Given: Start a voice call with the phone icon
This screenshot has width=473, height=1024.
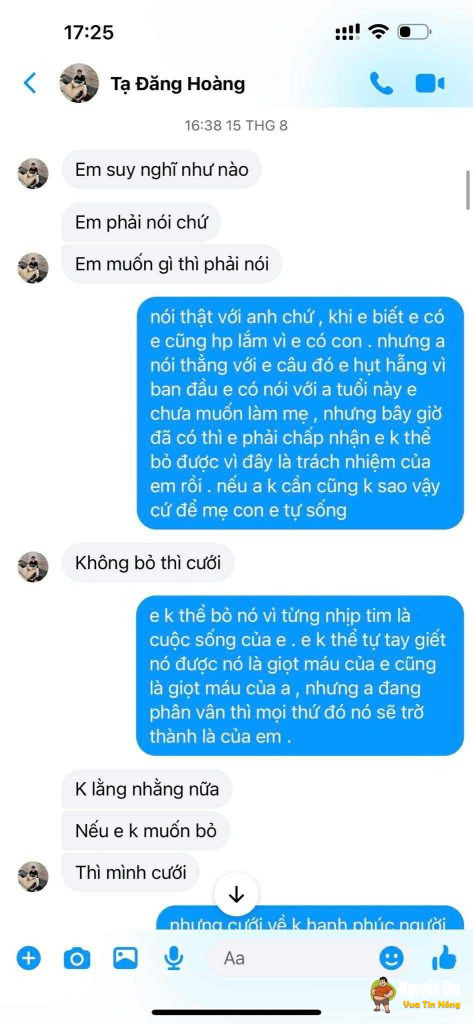Looking at the screenshot, I should (x=382, y=84).
